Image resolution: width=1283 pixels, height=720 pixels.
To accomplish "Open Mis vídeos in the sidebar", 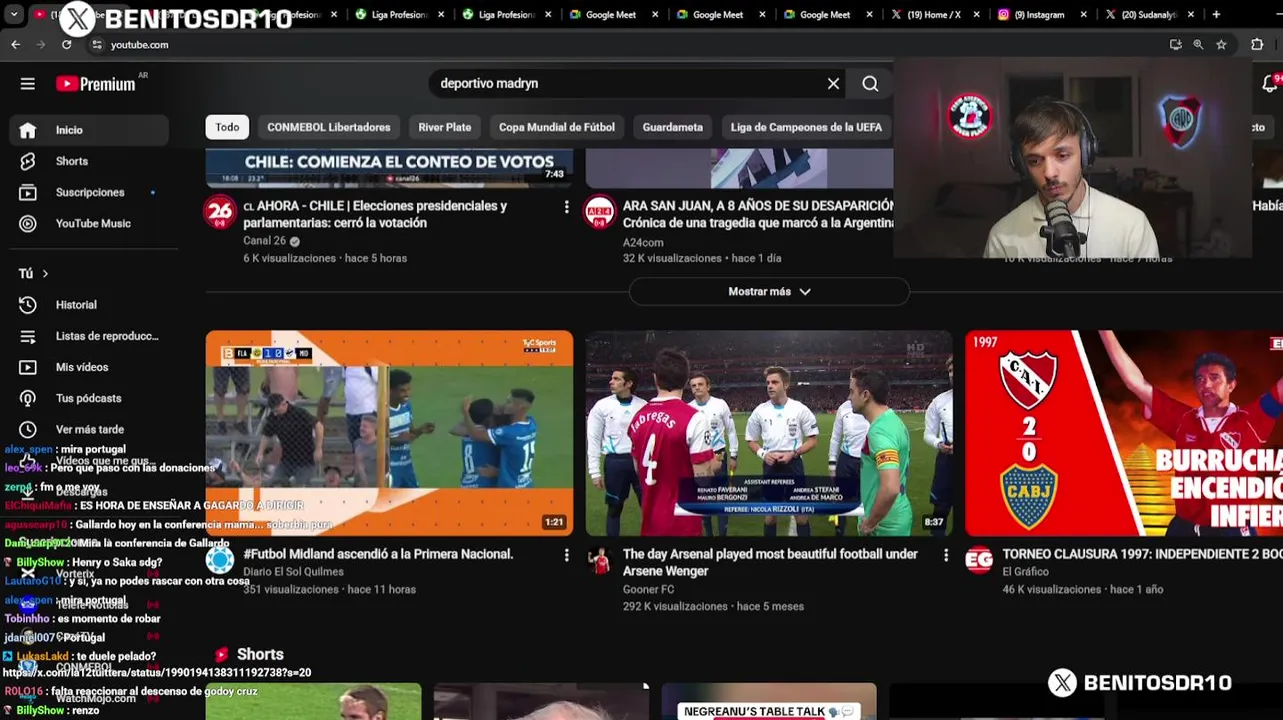I will [x=89, y=367].
